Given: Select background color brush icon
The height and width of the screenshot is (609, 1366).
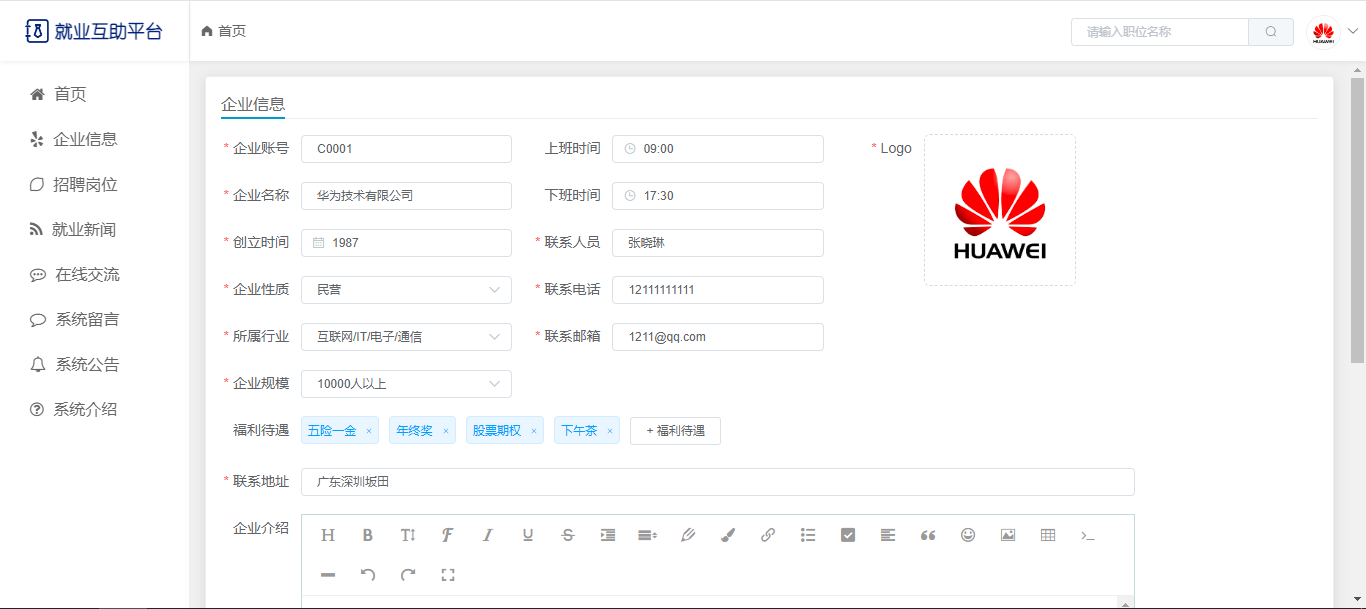Looking at the screenshot, I should 728,535.
